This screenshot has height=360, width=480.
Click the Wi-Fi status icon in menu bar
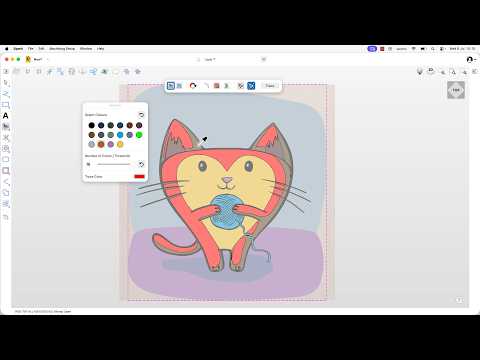[x=414, y=49]
